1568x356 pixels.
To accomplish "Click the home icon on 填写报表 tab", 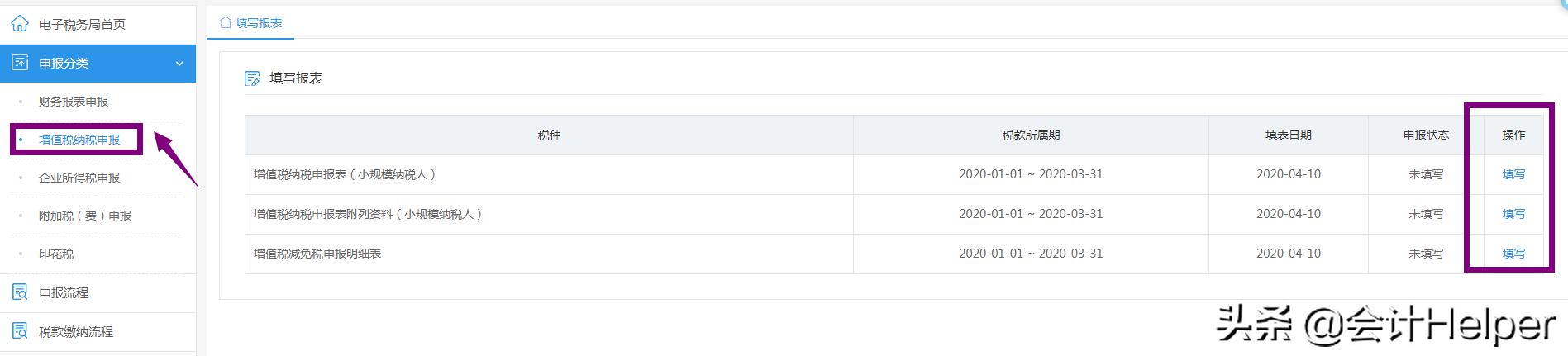I will click(x=225, y=23).
